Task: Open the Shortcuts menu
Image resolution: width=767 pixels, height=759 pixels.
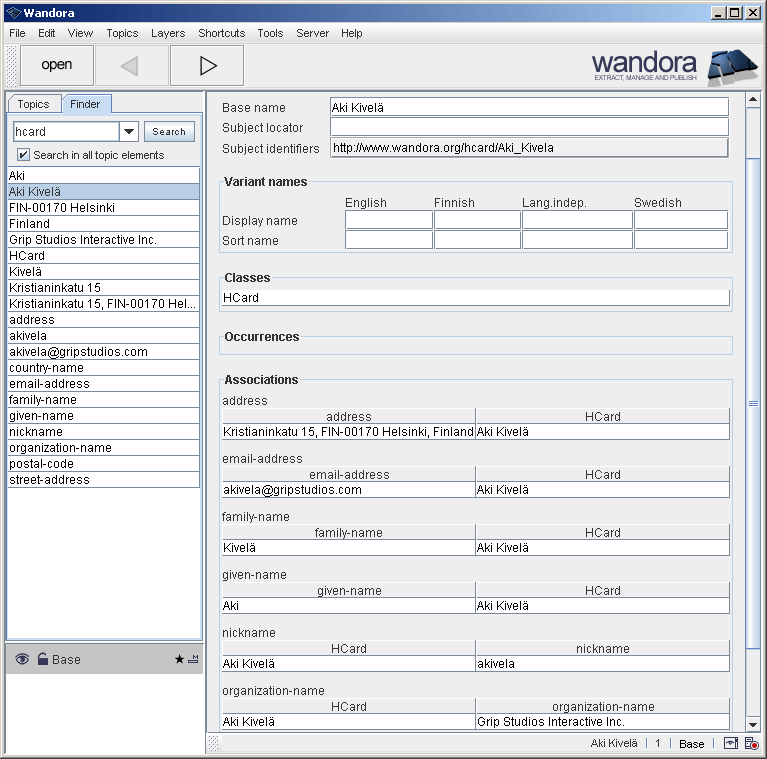Action: tap(222, 33)
